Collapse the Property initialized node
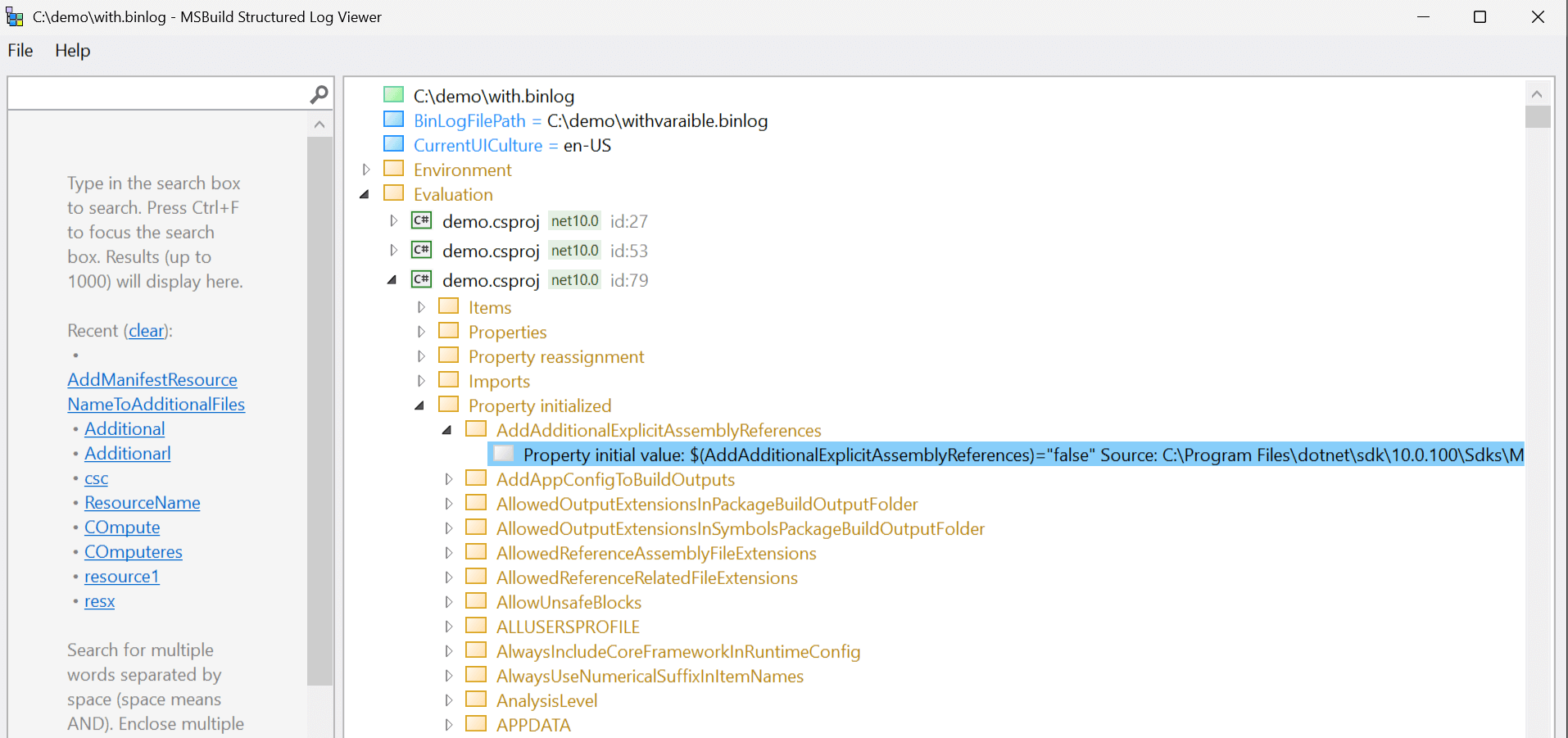This screenshot has width=1568, height=738. coord(420,405)
